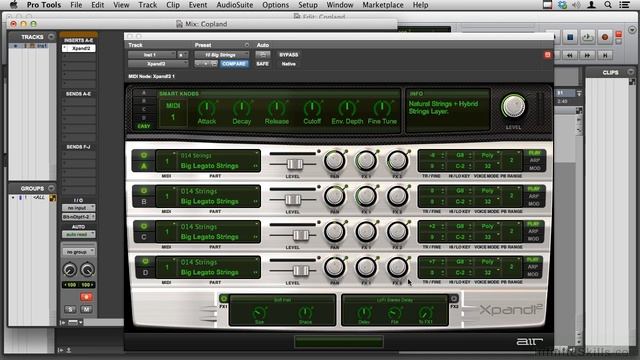
Task: Open the Xpand!2 plug-in selector dropdown
Action: [x=158, y=64]
